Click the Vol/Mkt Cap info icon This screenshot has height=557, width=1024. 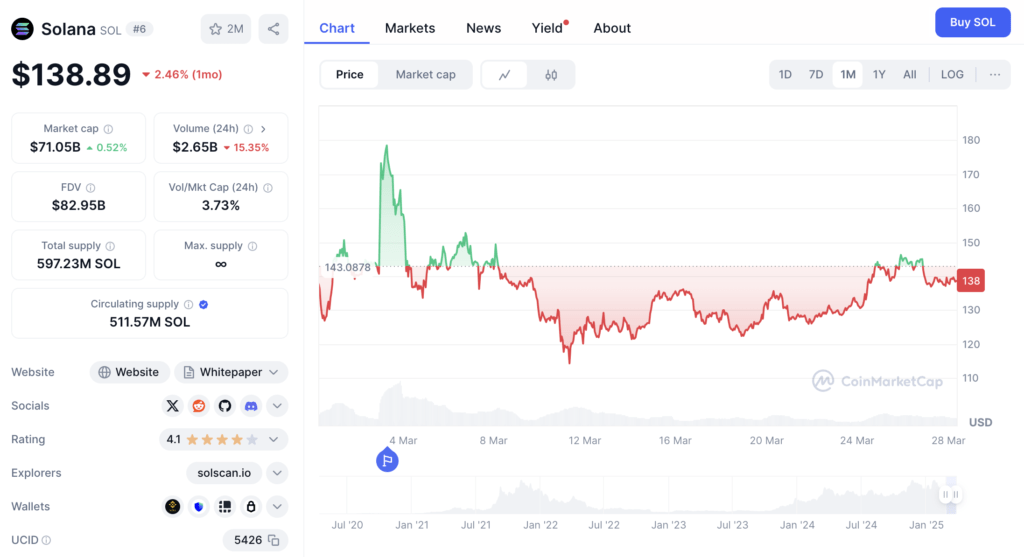268,188
